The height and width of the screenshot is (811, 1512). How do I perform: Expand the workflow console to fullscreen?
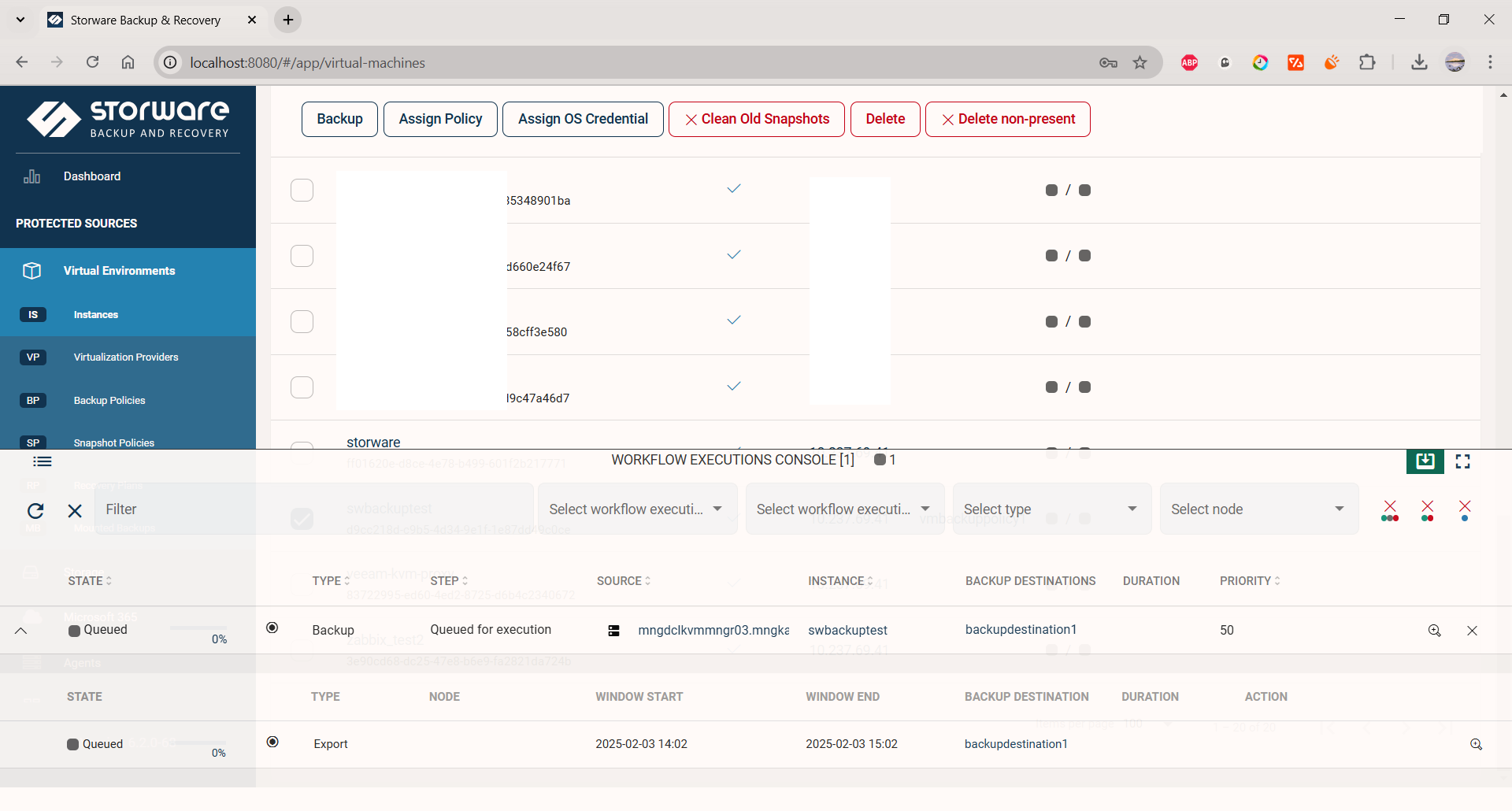tap(1463, 461)
